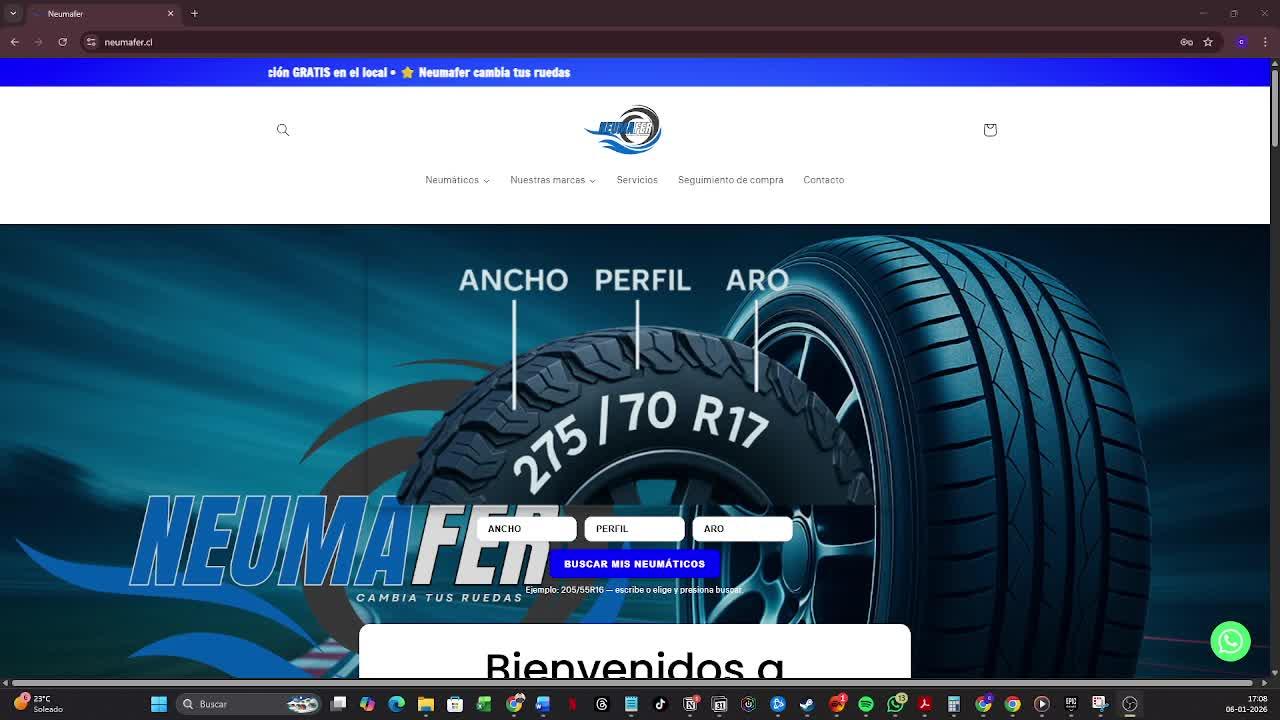
Task: Open Seguimiento de compra page
Action: click(730, 180)
